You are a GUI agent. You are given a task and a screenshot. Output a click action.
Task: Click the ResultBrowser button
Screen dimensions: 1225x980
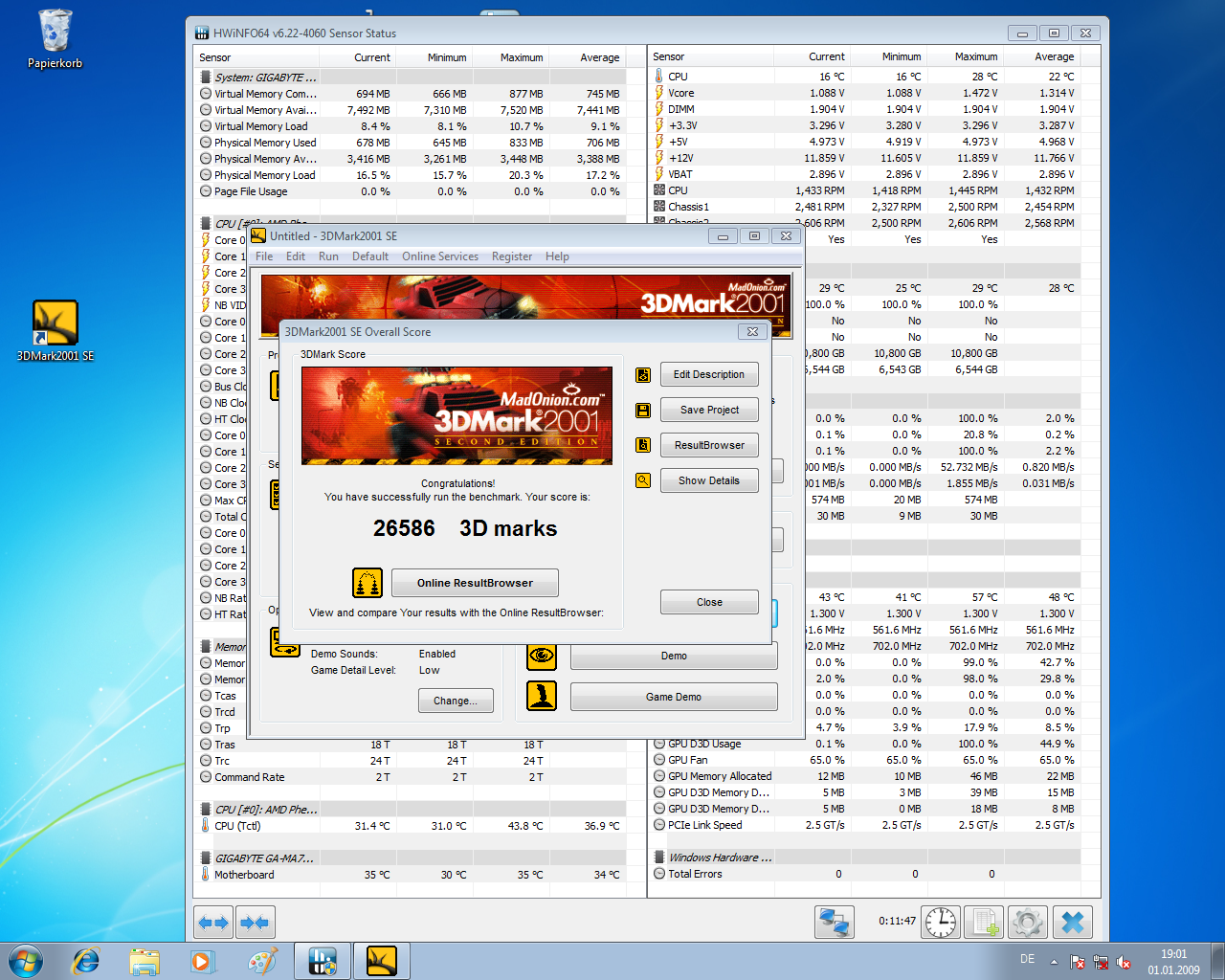coord(709,445)
